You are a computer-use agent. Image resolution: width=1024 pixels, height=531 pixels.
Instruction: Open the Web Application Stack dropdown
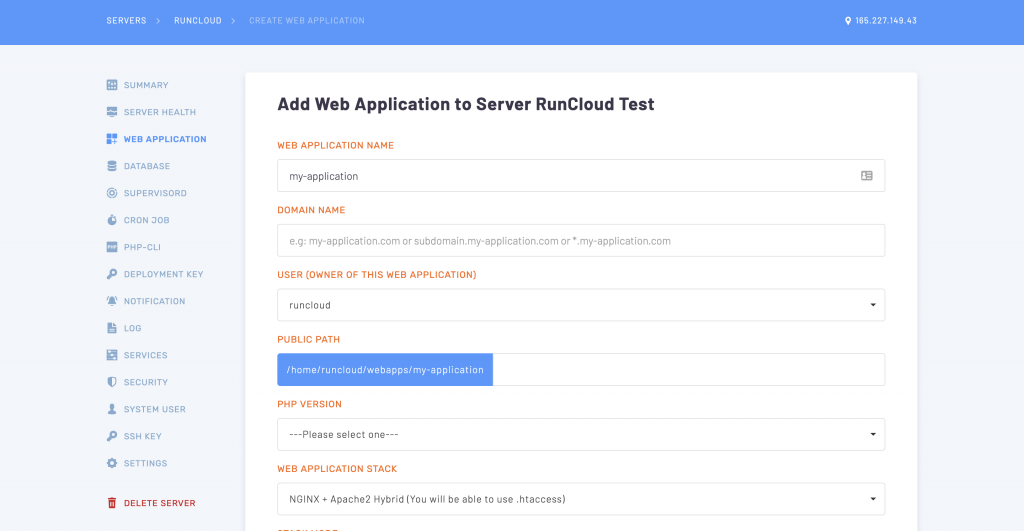pyautogui.click(x=581, y=499)
